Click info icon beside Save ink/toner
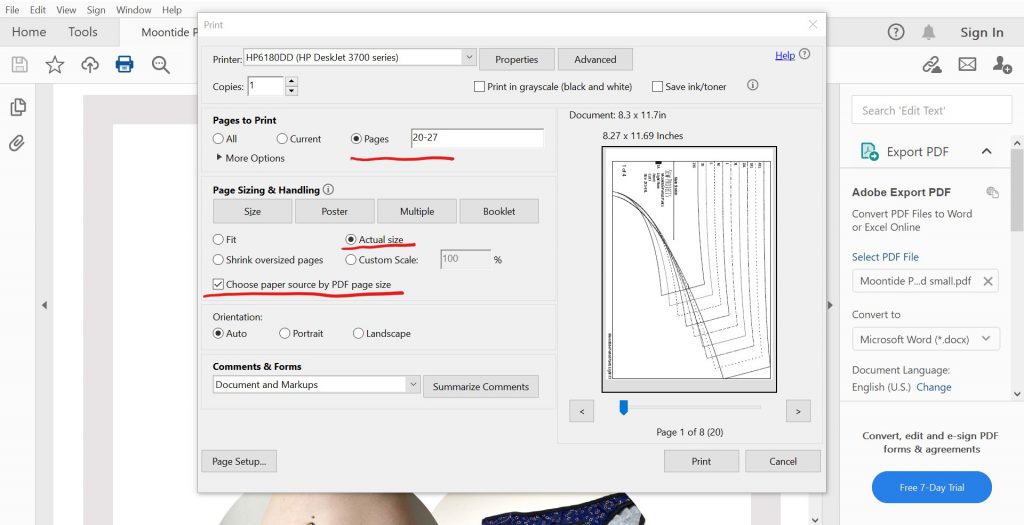 click(x=752, y=85)
